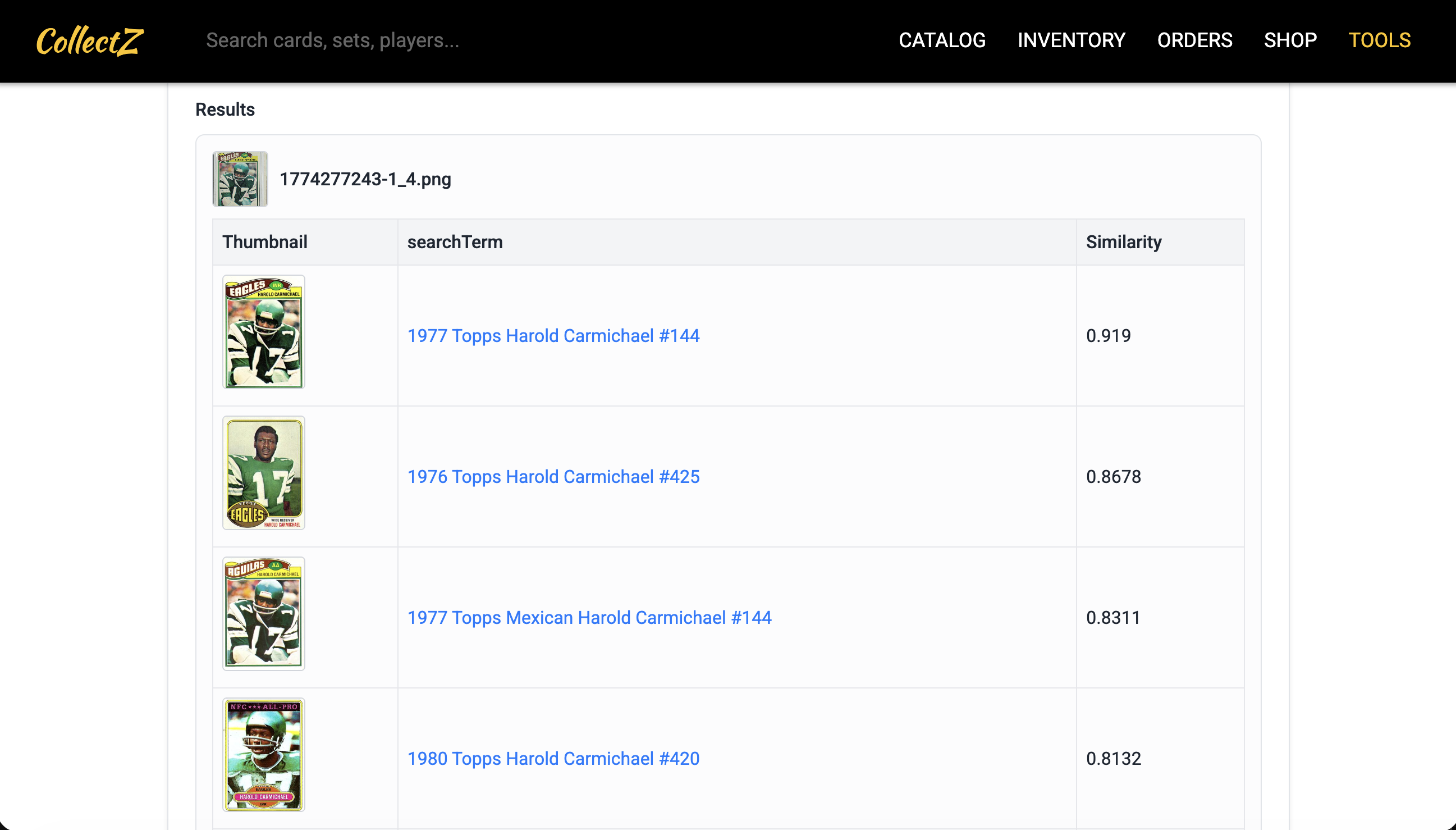Click the searchTerm column header

455,241
